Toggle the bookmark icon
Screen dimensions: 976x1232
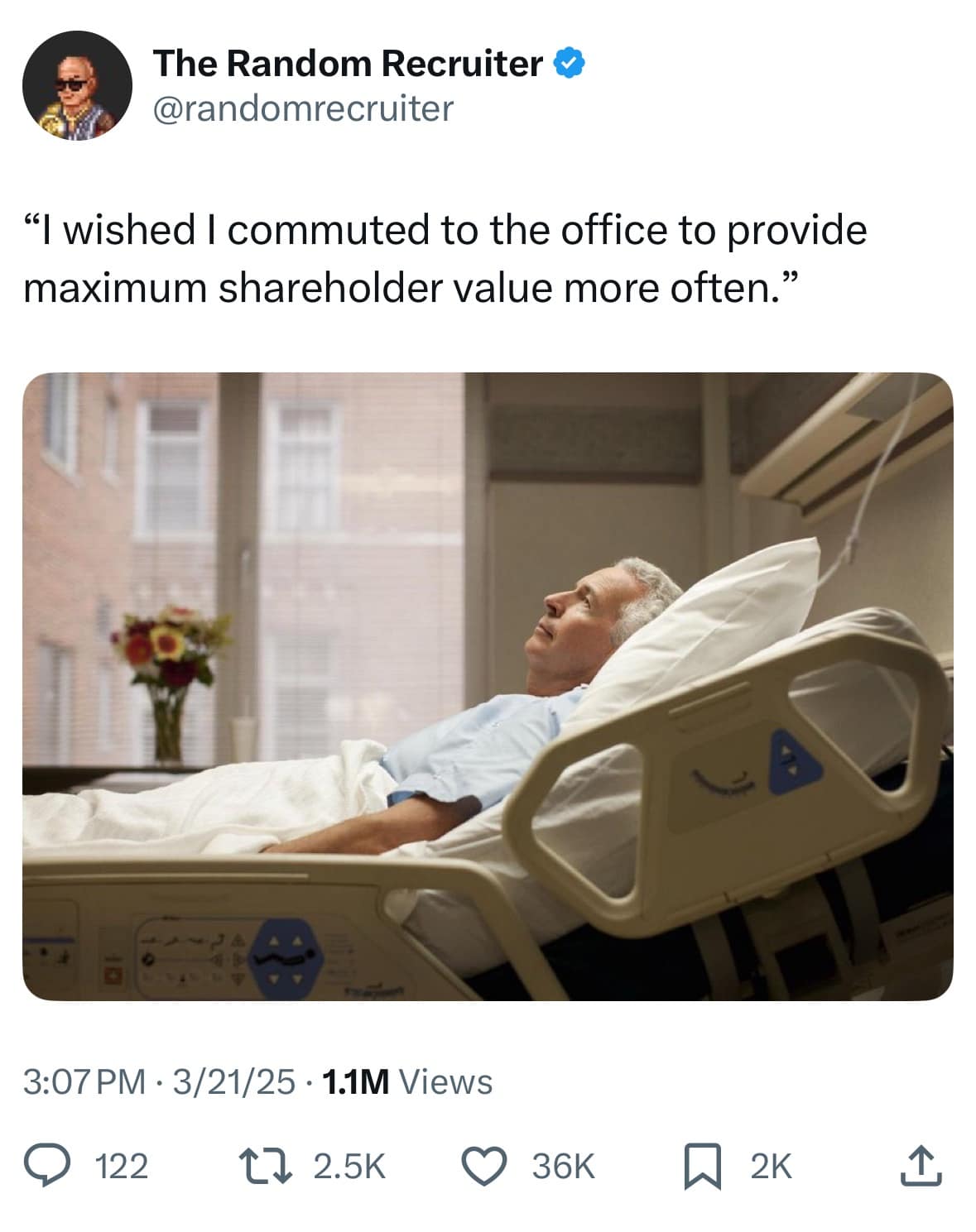tap(700, 1166)
